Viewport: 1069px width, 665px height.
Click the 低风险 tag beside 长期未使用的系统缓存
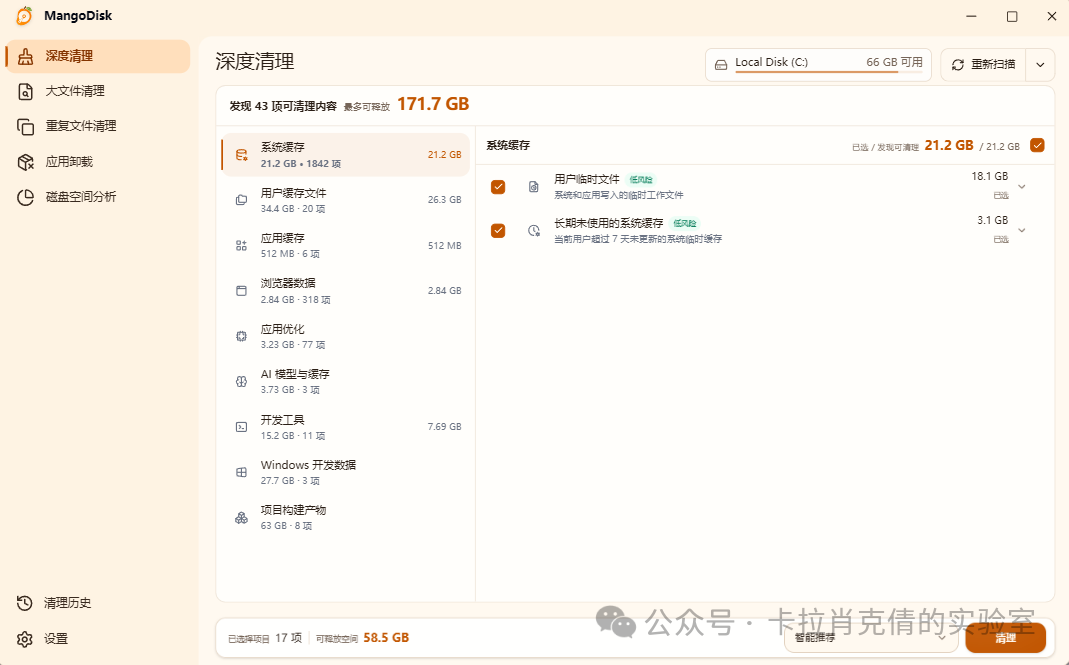point(684,224)
